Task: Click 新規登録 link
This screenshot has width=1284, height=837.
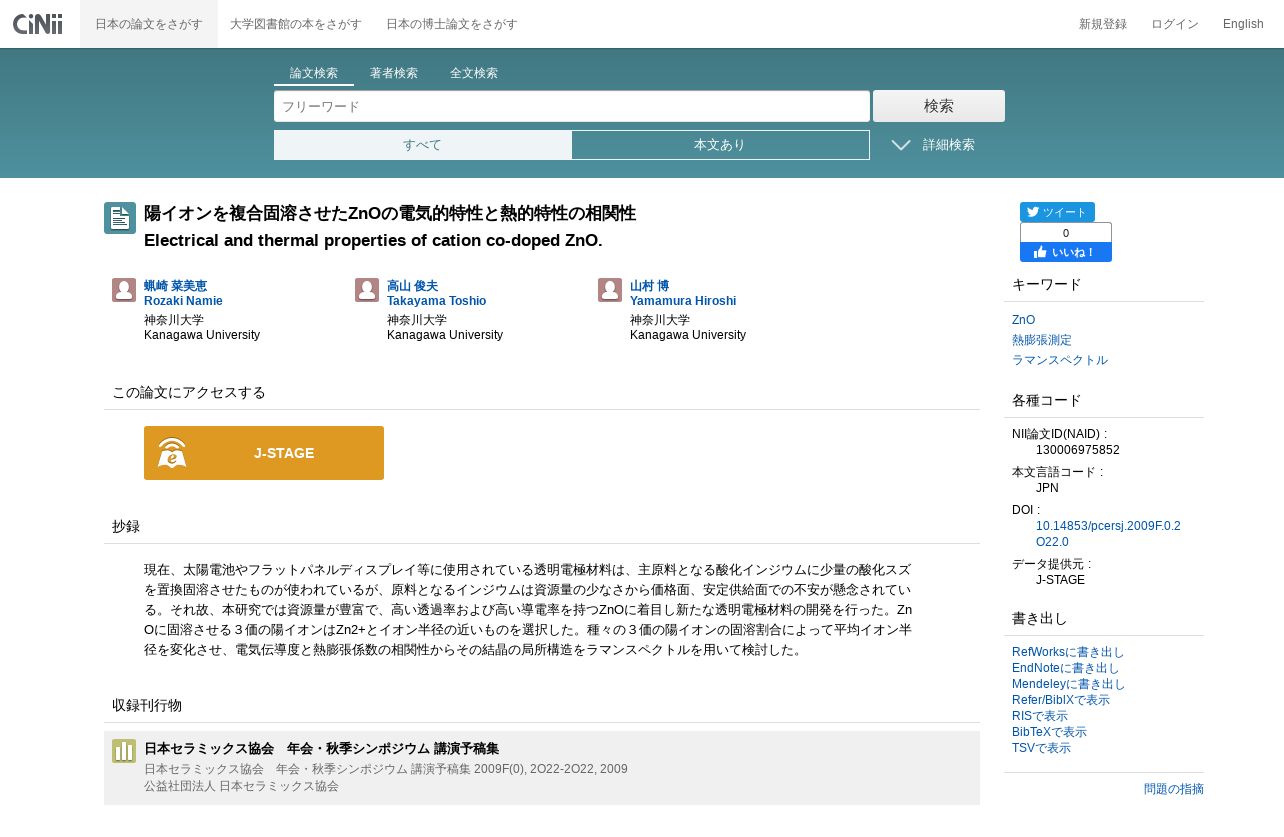Action: coord(1103,24)
